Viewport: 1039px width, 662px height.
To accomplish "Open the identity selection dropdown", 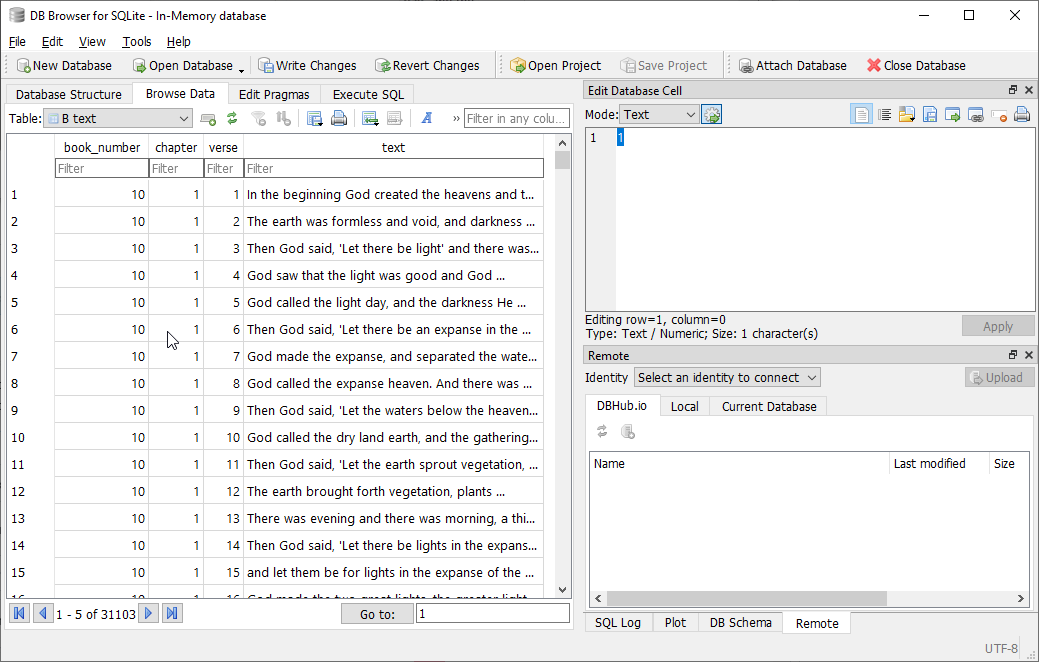I will [727, 377].
